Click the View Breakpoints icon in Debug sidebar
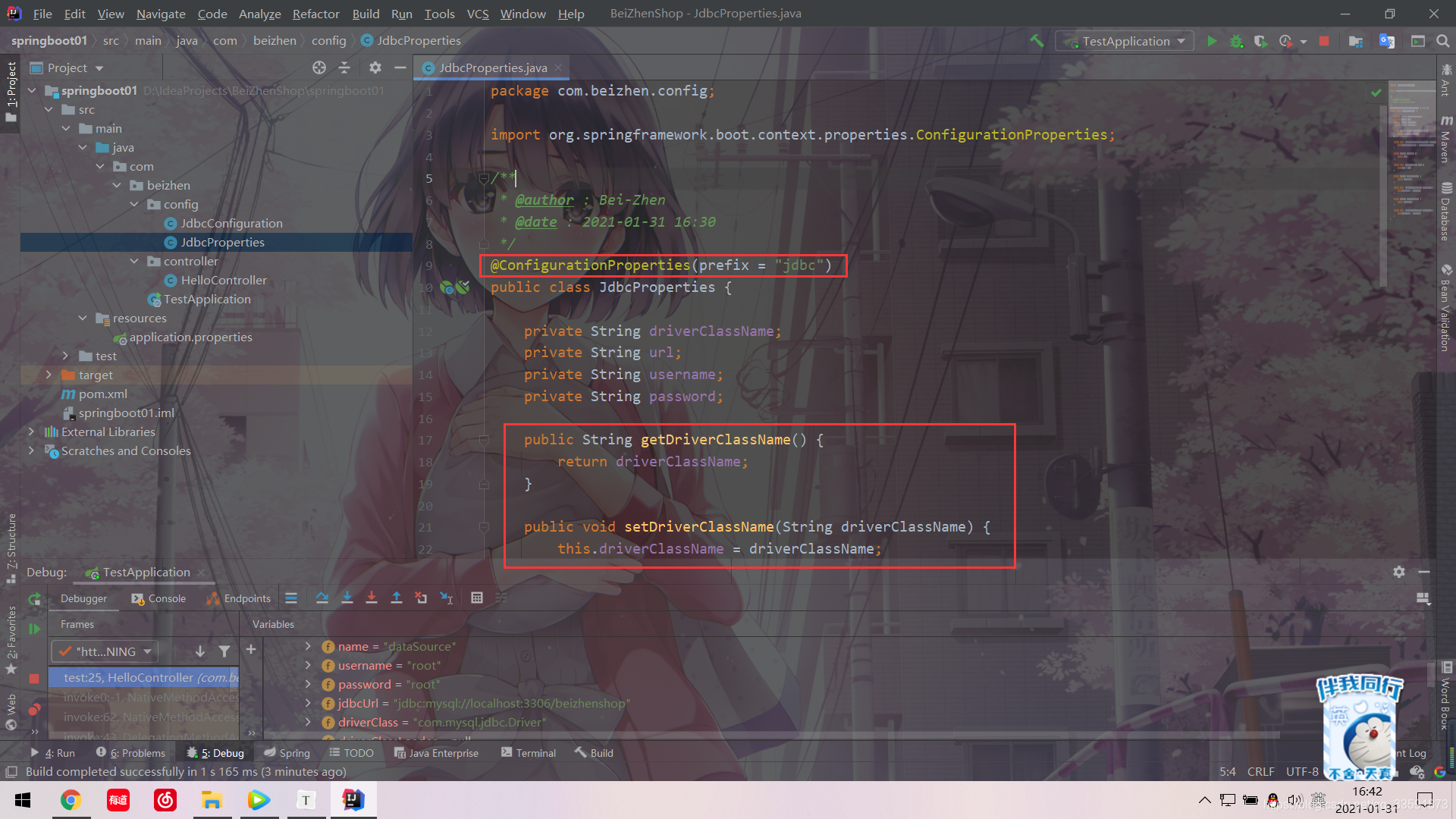Viewport: 1456px width, 819px height. click(x=34, y=710)
